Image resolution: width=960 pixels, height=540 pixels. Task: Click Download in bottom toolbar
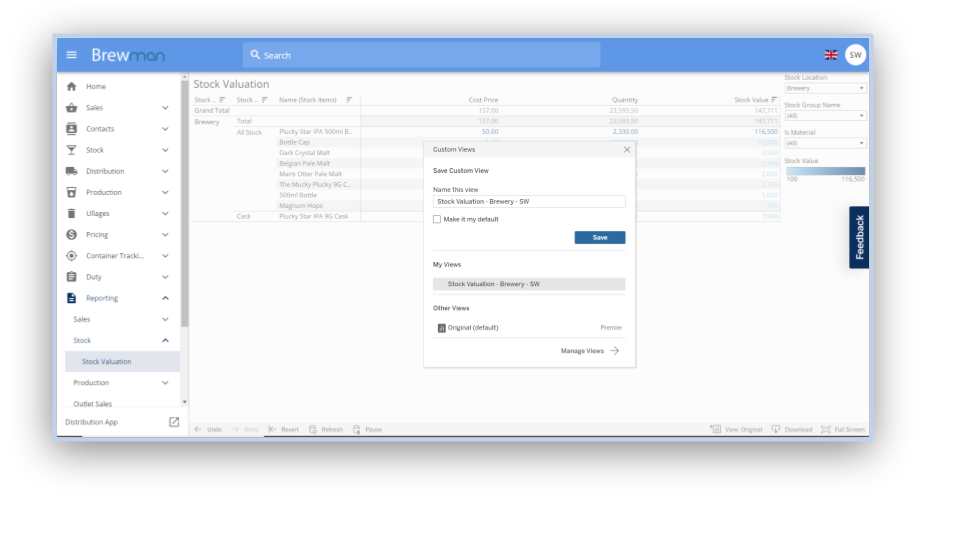tap(792, 429)
